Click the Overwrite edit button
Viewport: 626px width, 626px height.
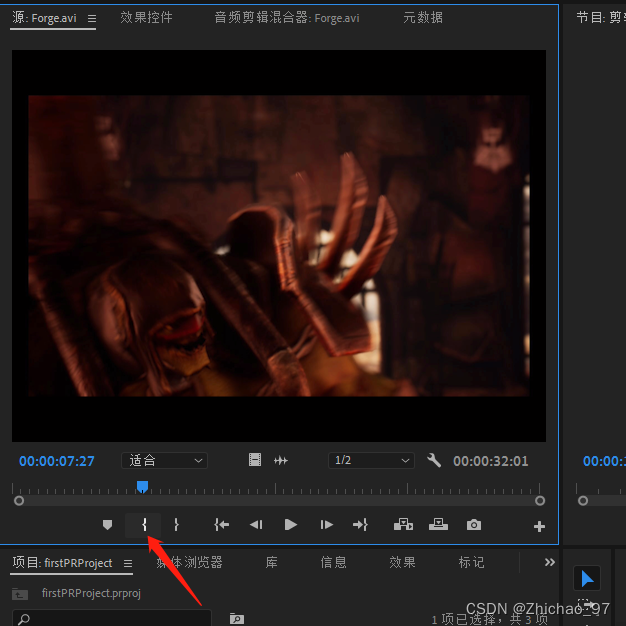(x=438, y=525)
